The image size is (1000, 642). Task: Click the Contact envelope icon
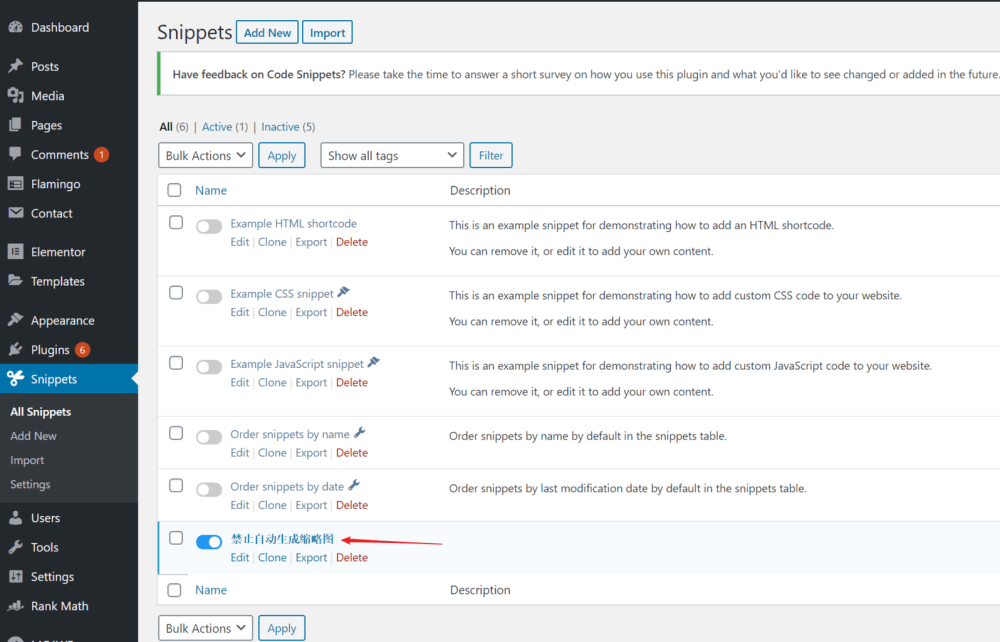(x=15, y=213)
